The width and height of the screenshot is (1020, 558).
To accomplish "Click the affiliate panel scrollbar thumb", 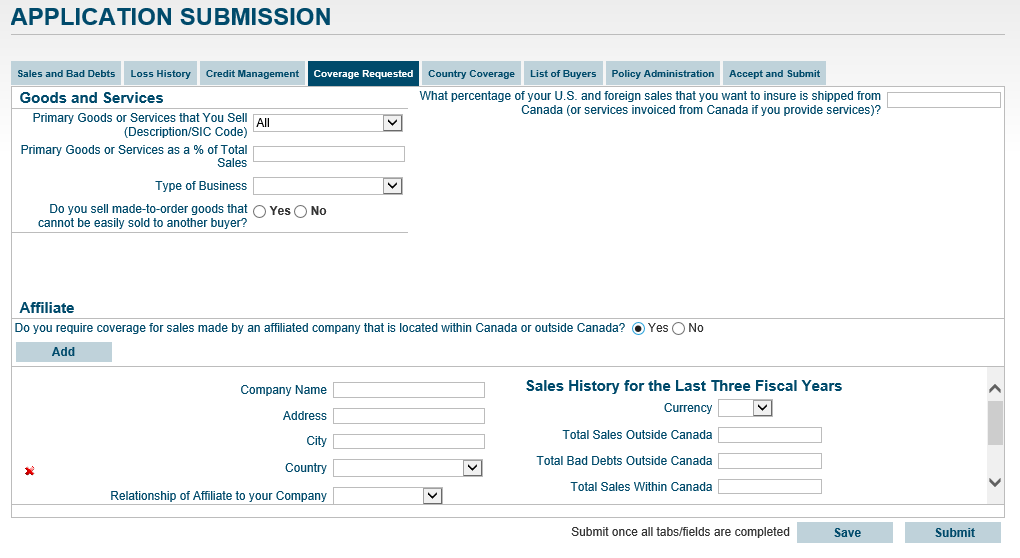I will click(995, 423).
